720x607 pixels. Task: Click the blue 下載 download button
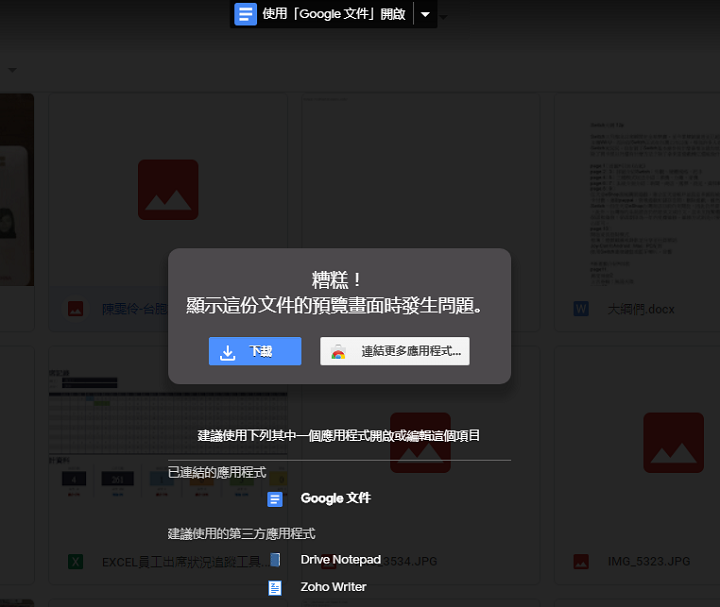coord(255,351)
